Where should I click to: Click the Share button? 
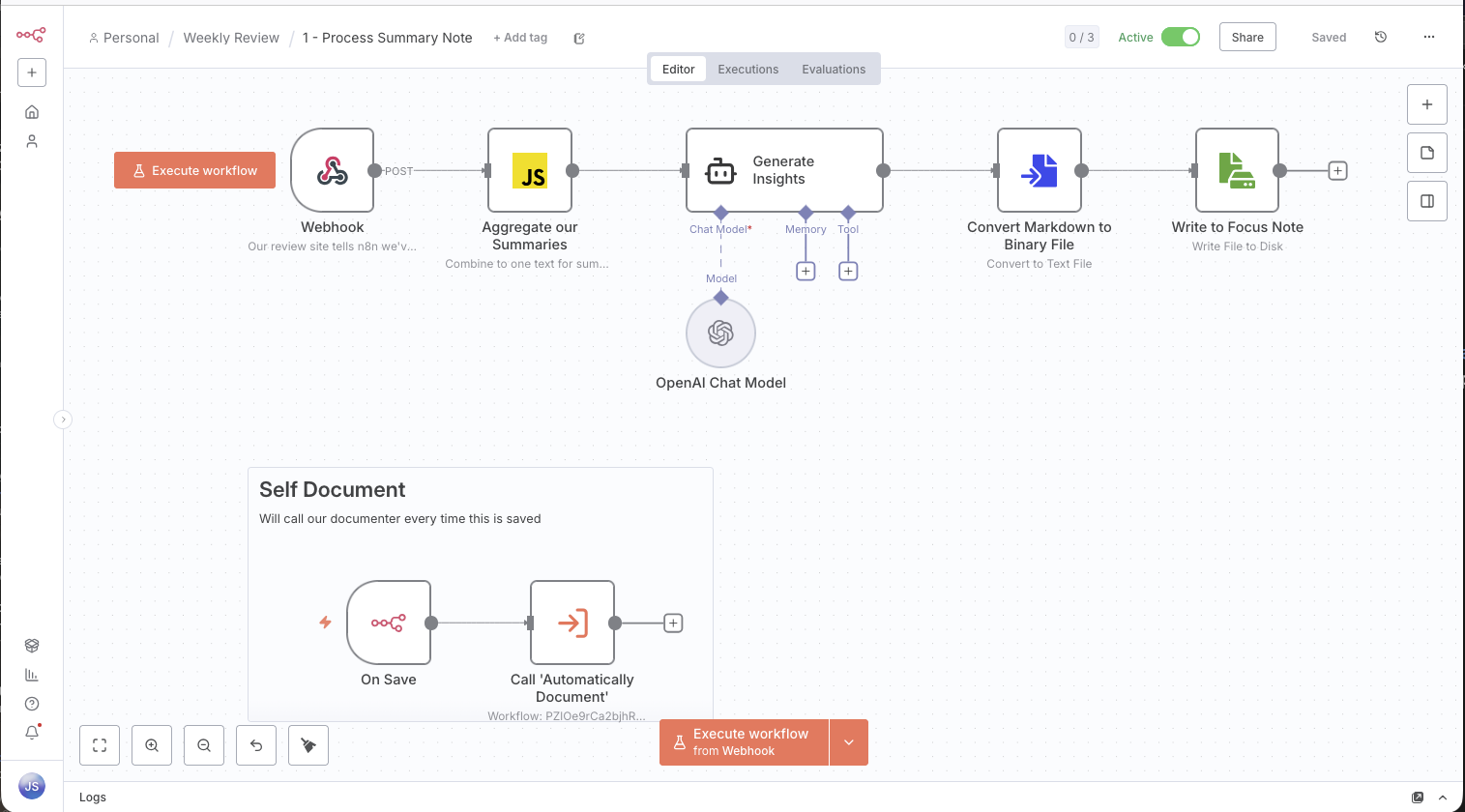(1247, 37)
